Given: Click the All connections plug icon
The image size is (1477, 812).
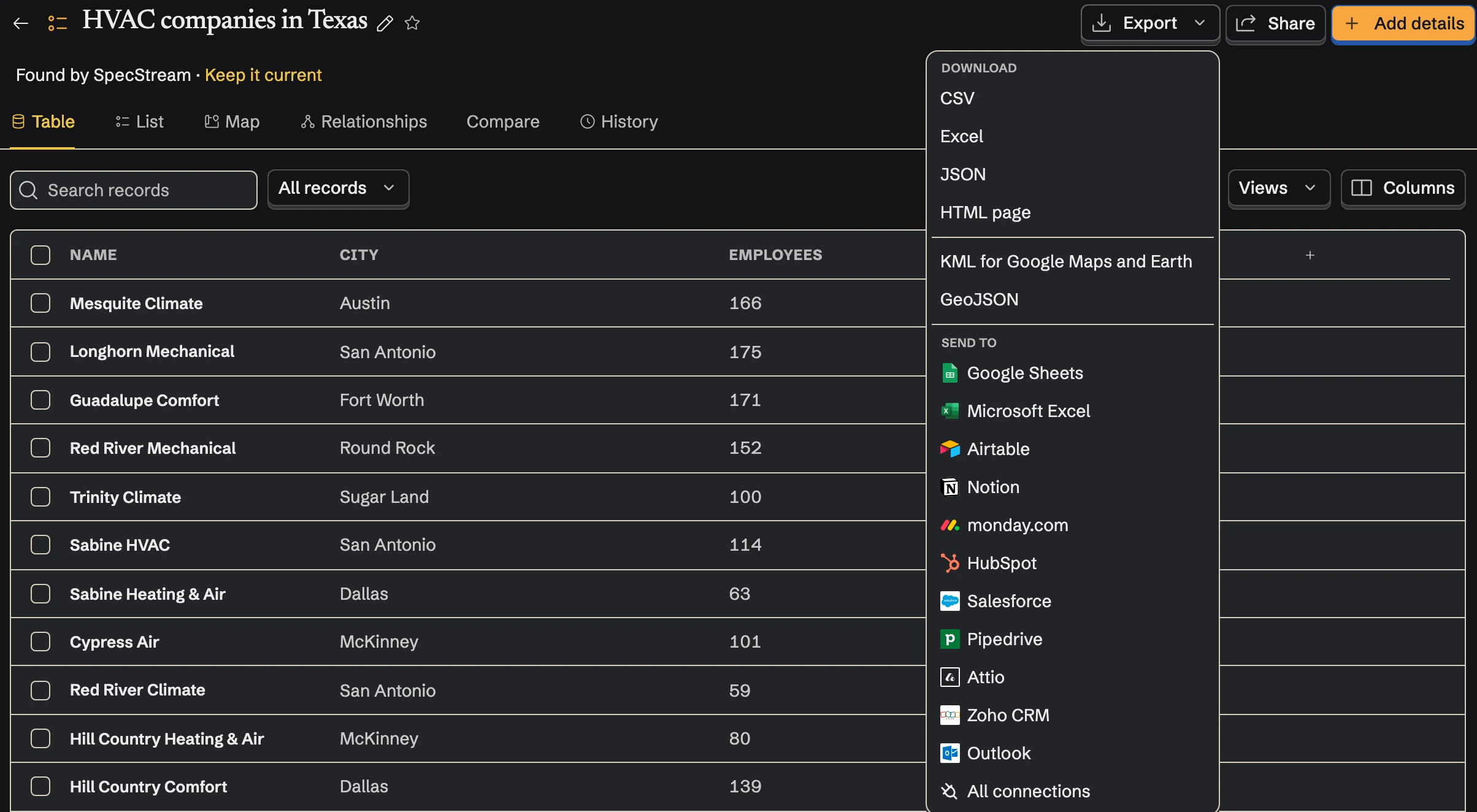Looking at the screenshot, I should pos(949,791).
